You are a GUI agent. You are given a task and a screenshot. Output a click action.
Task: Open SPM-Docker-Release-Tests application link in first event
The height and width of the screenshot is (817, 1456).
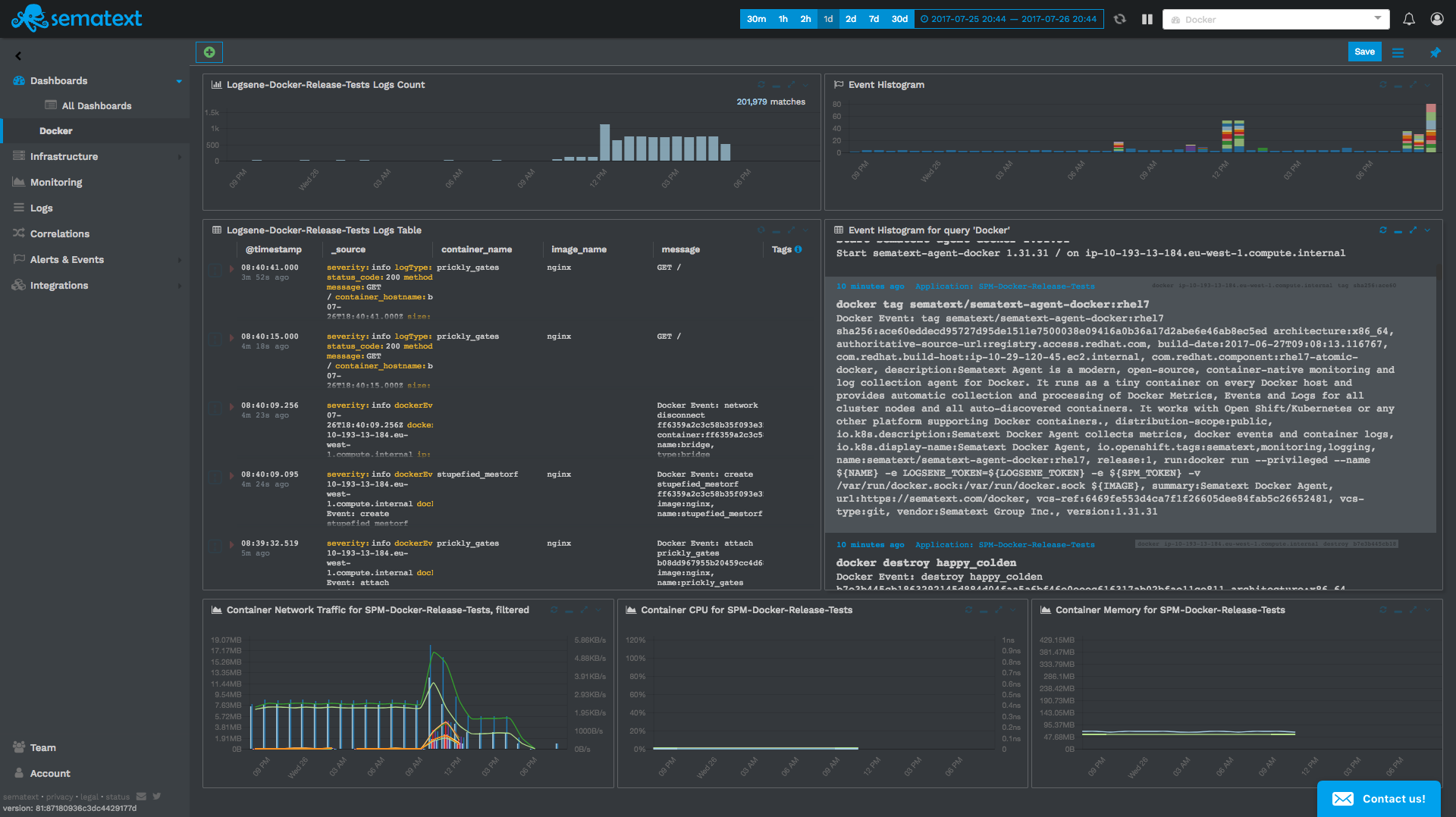tap(1036, 286)
